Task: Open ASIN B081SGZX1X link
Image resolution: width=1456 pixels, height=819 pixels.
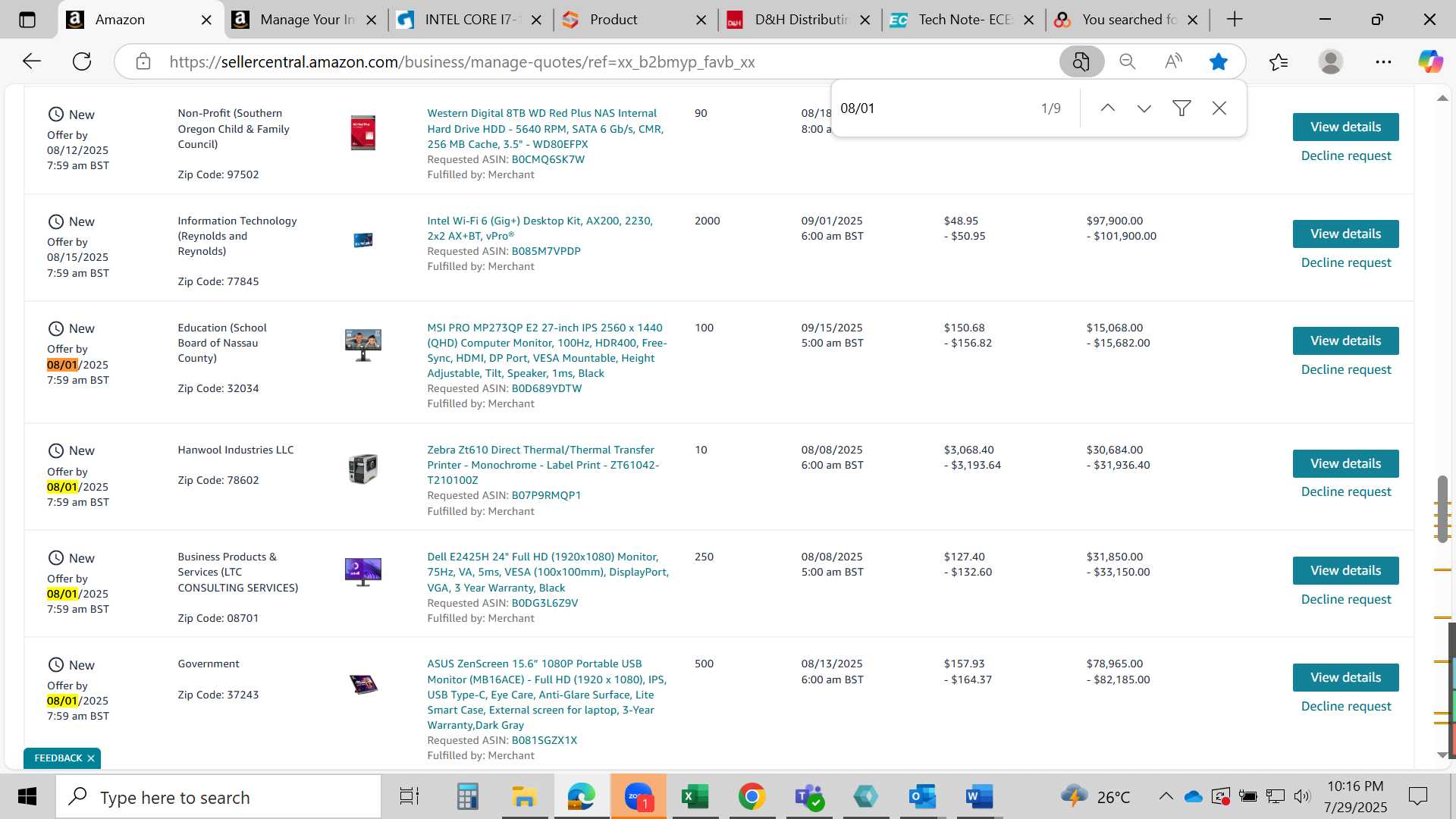Action: 544,740
